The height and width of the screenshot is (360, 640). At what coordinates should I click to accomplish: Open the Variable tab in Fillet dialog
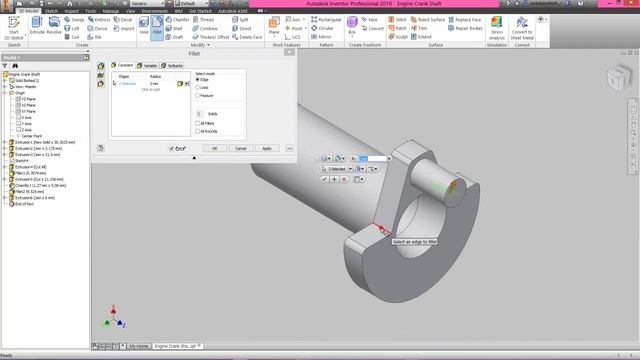[147, 66]
